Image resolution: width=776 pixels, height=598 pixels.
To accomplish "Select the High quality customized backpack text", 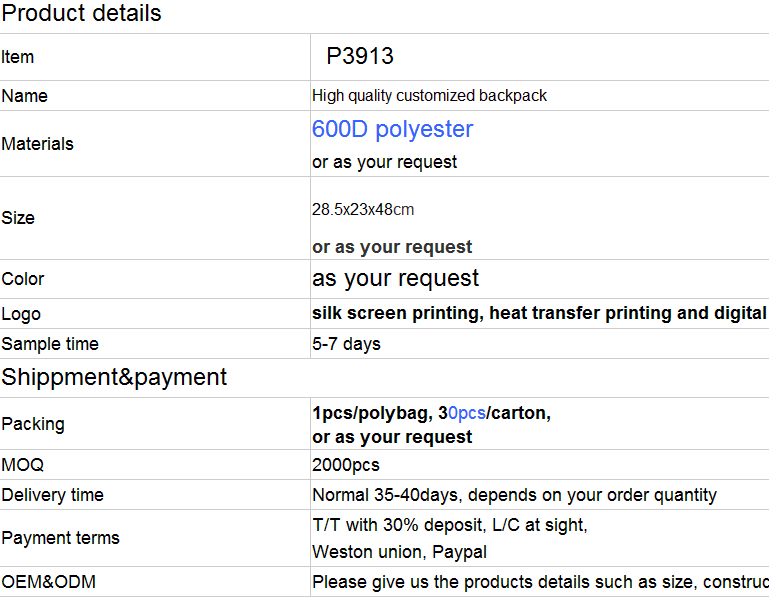I will (429, 96).
